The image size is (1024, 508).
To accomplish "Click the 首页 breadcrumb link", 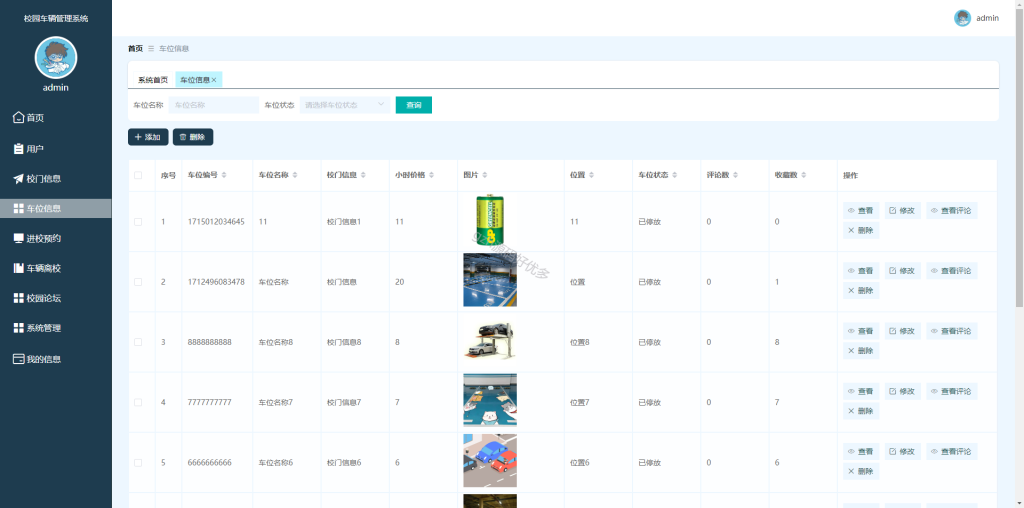I will [135, 48].
